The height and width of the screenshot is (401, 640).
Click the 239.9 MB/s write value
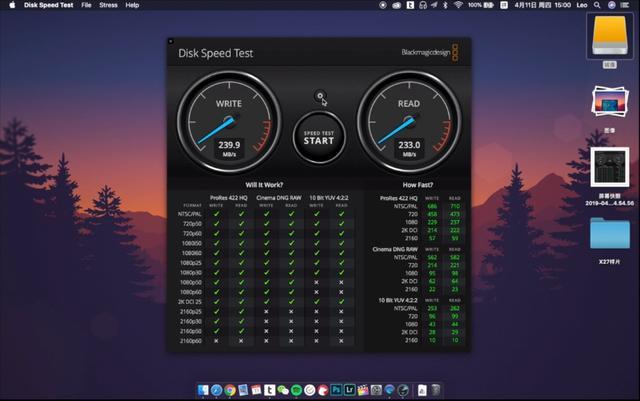pos(229,149)
